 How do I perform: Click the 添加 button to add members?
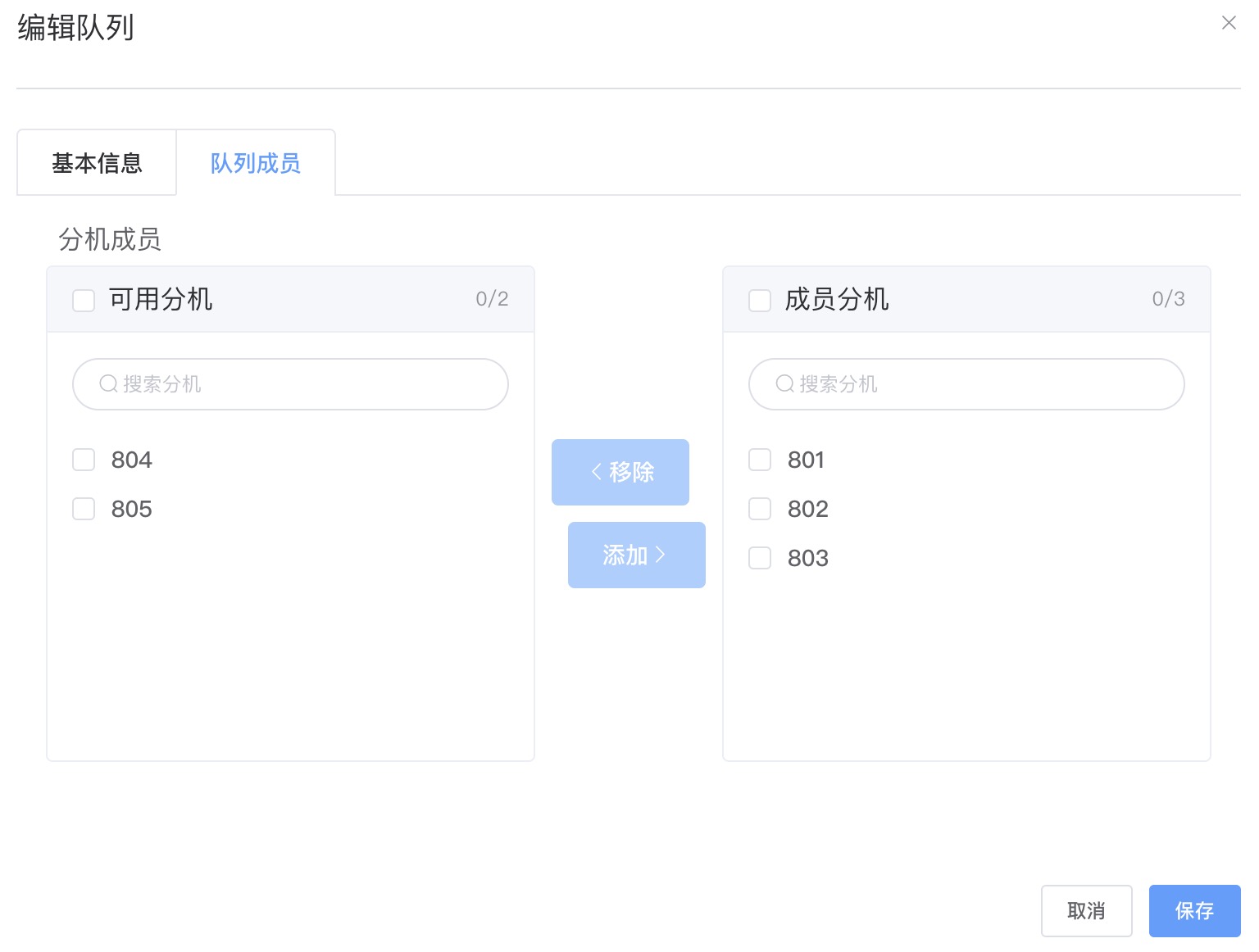point(636,555)
